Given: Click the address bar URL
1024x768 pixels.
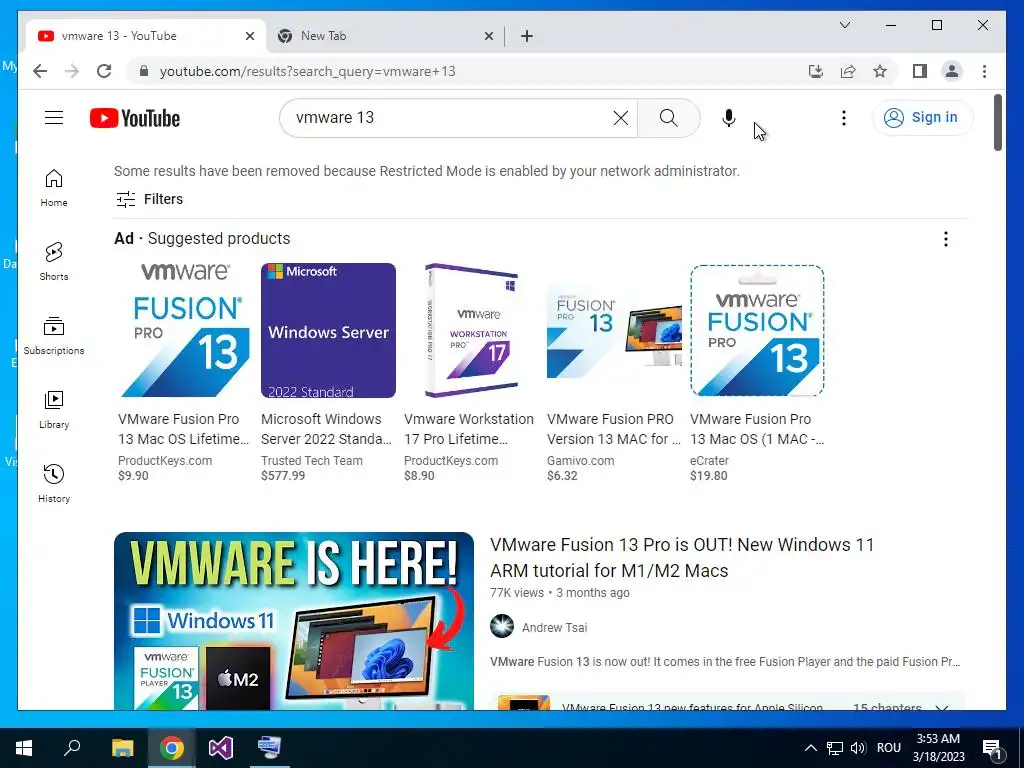Looking at the screenshot, I should click(x=308, y=71).
